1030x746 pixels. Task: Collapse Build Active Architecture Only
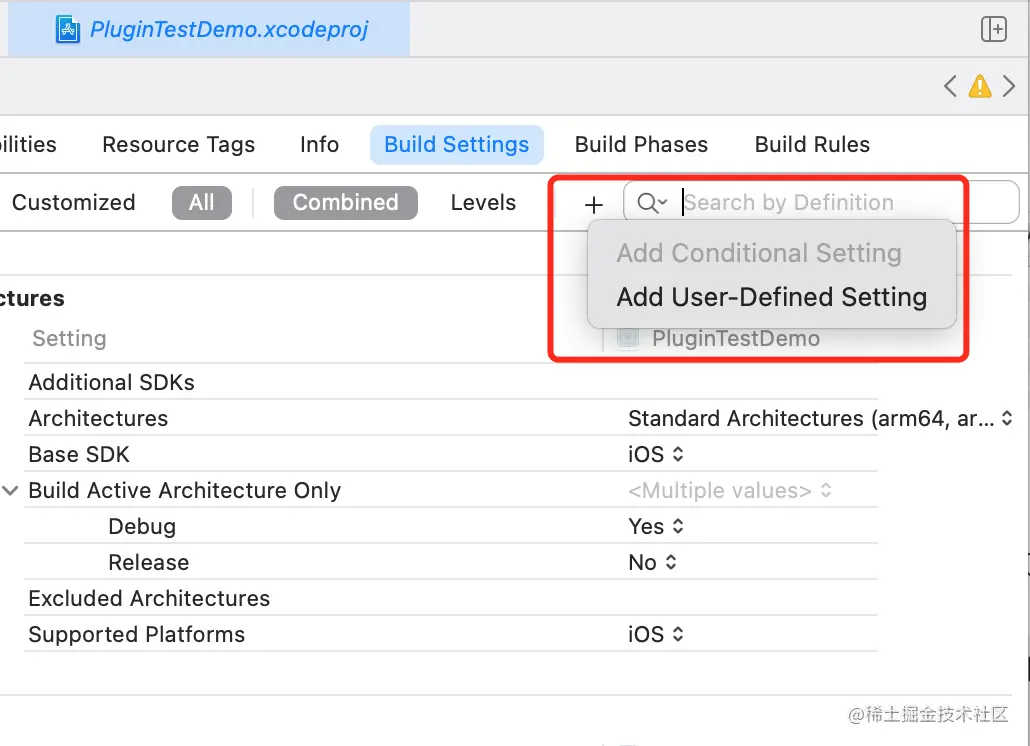pyautogui.click(x=10, y=491)
